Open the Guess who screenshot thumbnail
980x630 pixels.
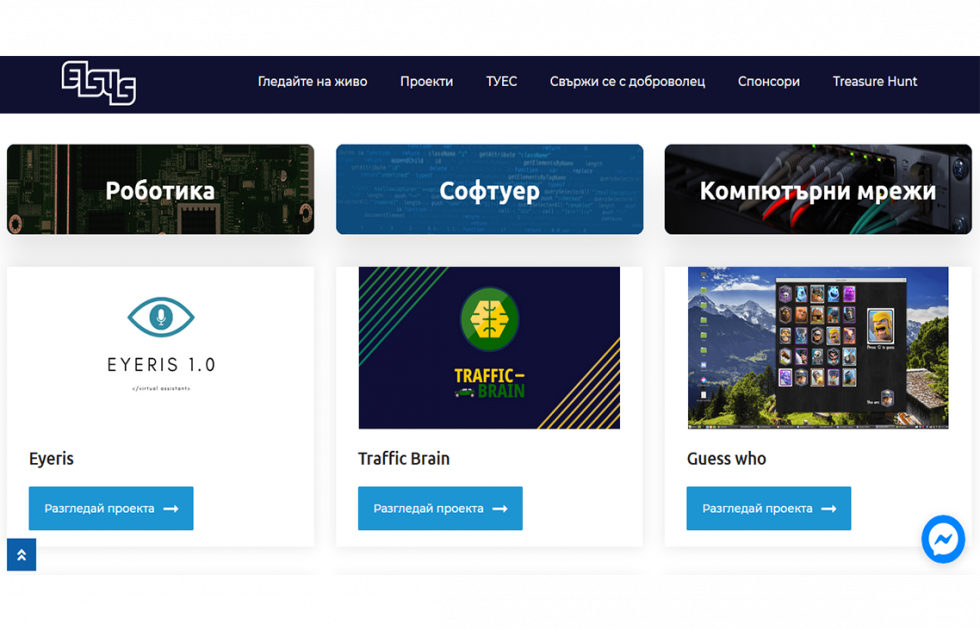(x=818, y=347)
